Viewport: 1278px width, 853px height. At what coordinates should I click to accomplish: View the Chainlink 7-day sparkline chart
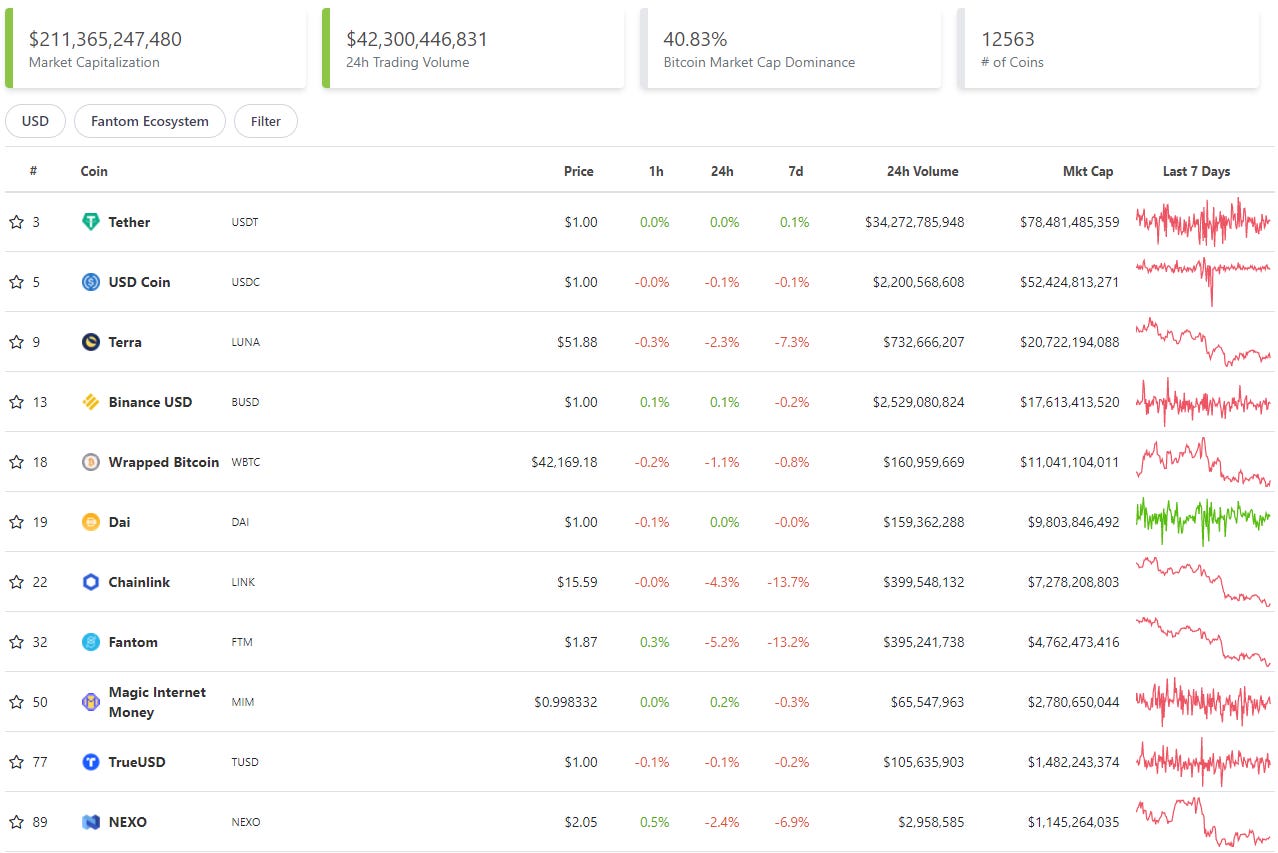1204,582
